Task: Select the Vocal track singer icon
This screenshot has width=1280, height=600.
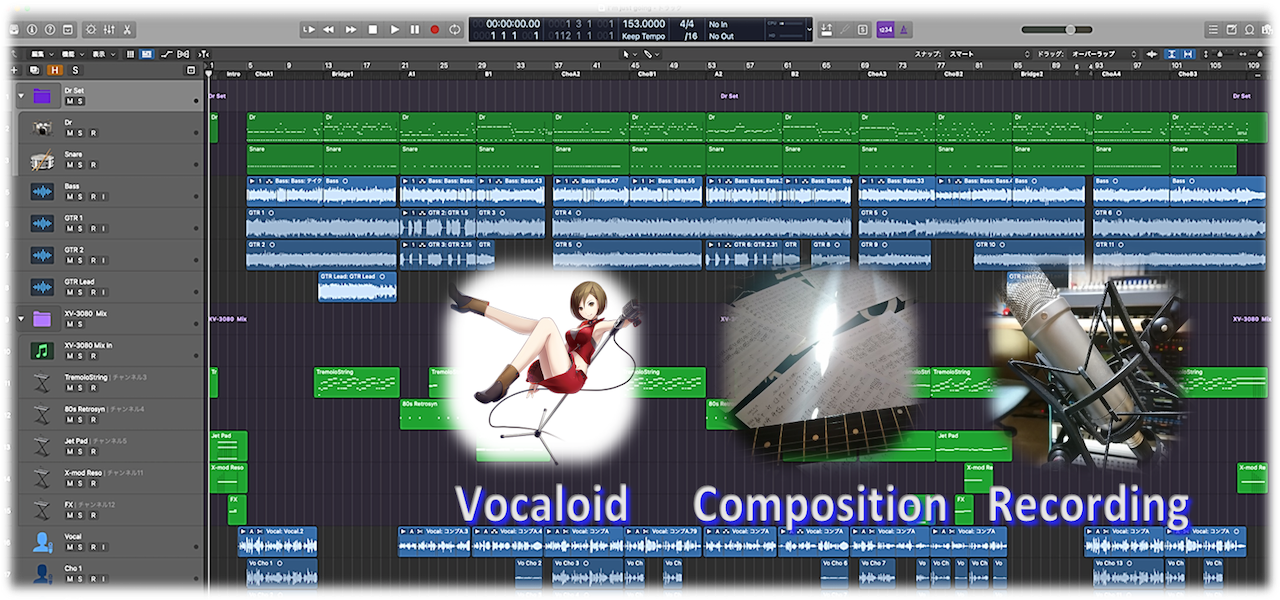Action: coord(42,542)
